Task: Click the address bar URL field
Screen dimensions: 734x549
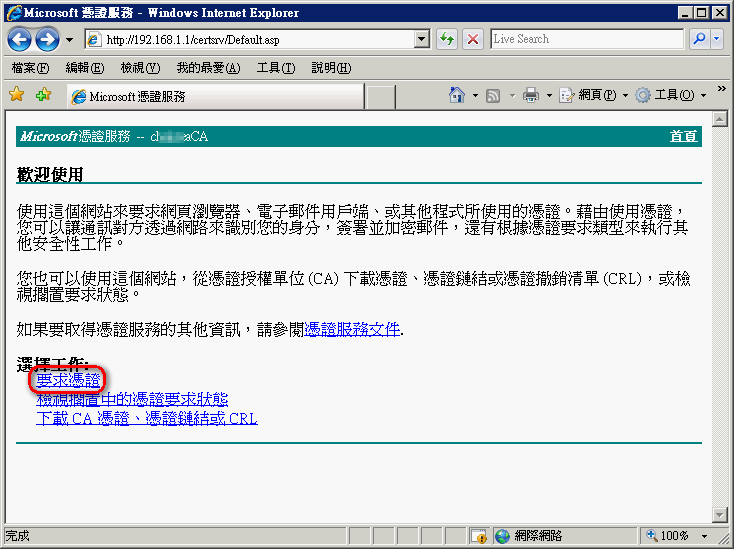Action: 251,40
